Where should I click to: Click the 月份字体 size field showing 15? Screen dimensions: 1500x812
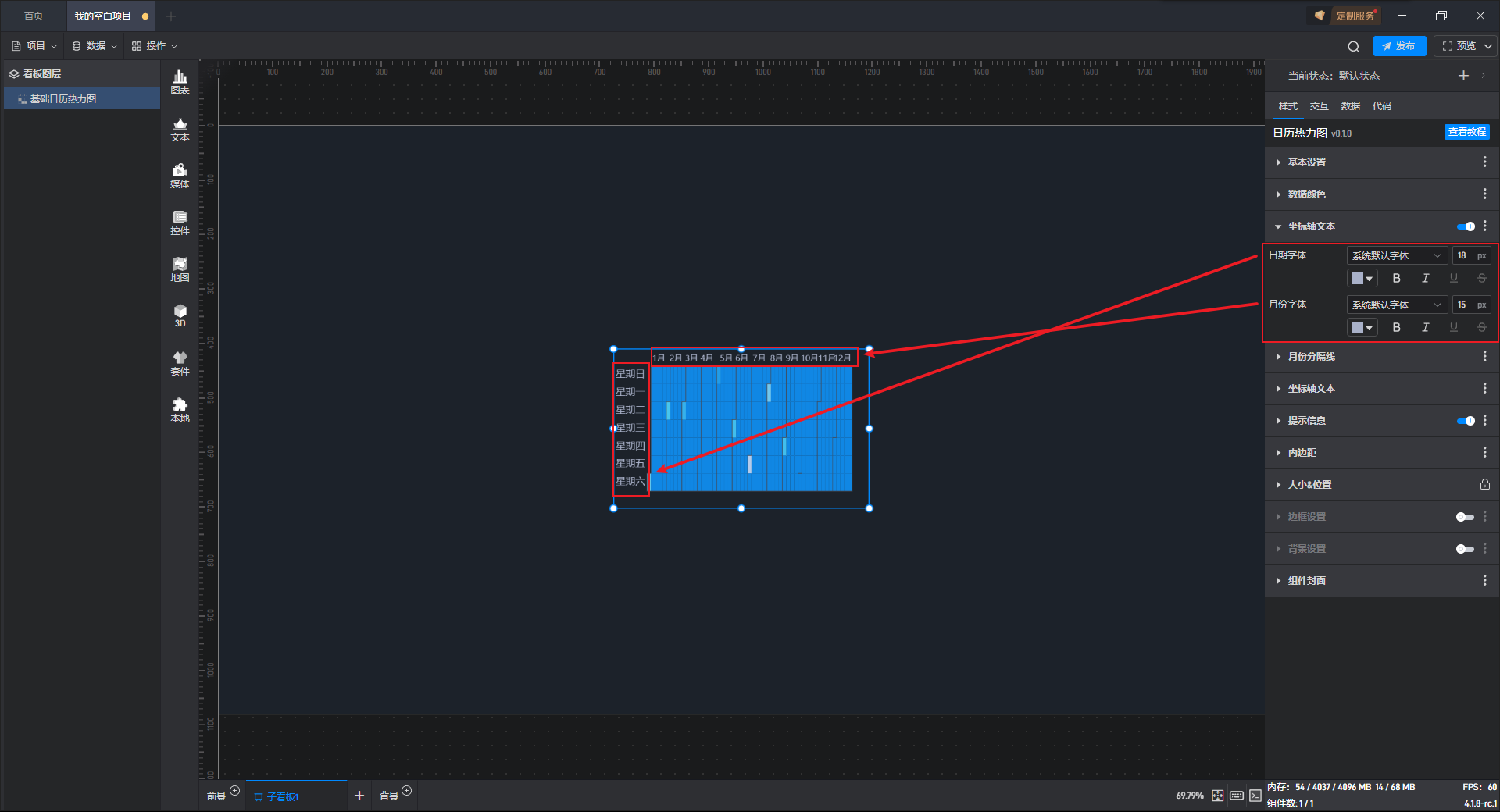[x=1471, y=304]
